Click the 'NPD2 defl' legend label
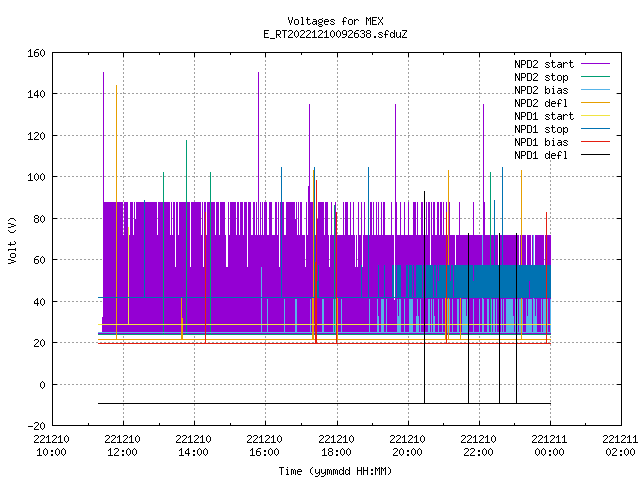The width and height of the screenshot is (640, 480). [x=541, y=103]
